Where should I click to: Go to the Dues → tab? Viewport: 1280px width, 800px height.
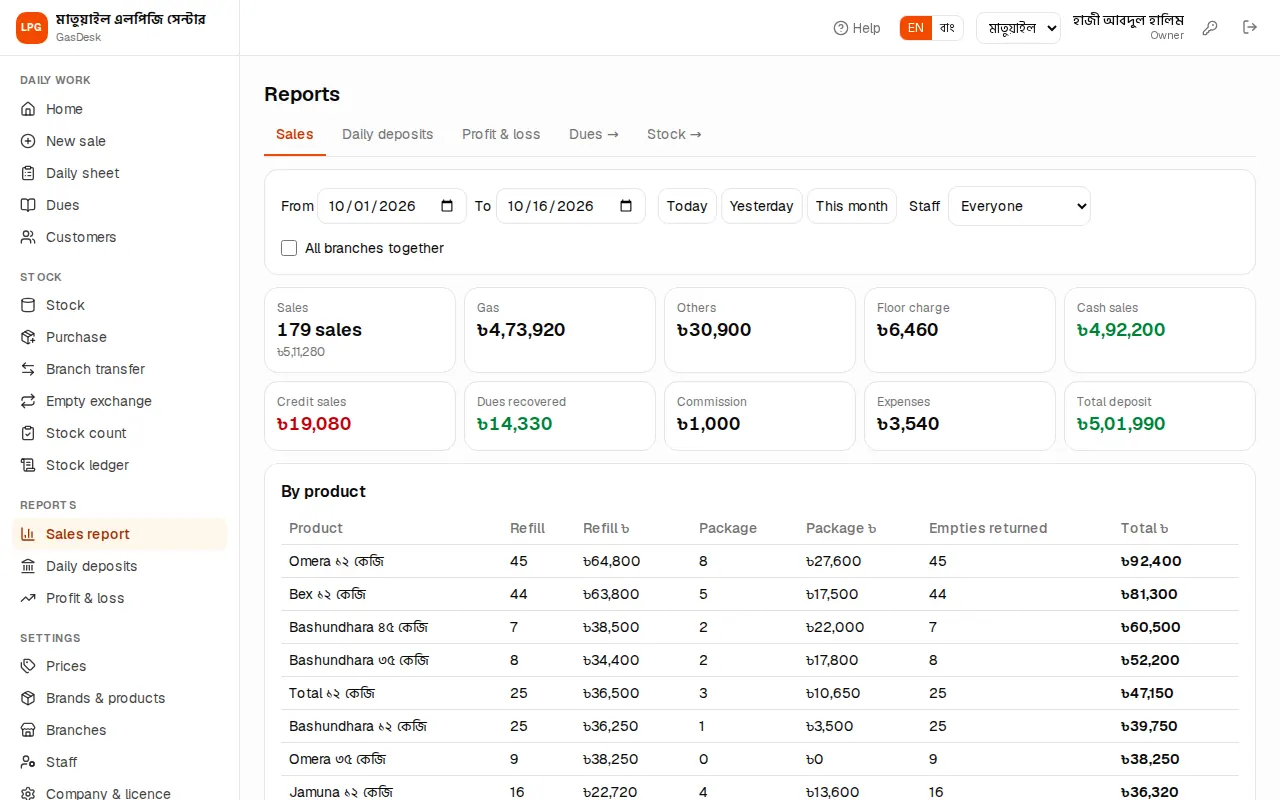click(594, 134)
